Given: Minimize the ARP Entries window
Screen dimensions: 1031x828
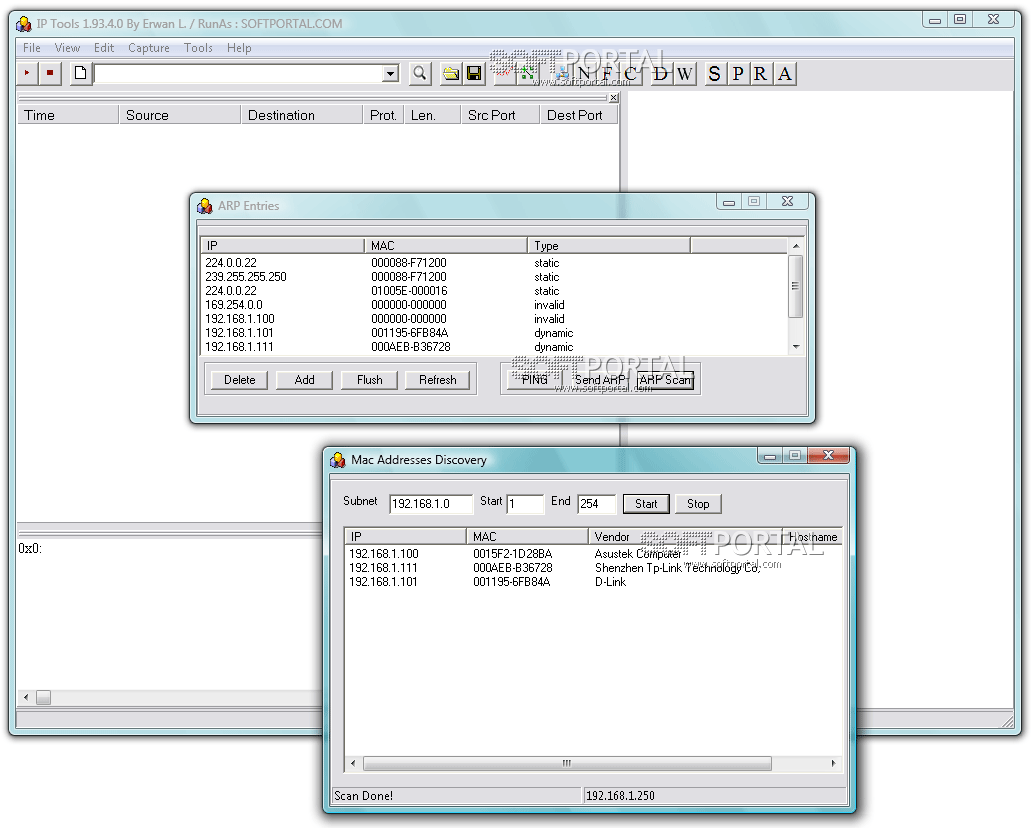Looking at the screenshot, I should click(729, 202).
